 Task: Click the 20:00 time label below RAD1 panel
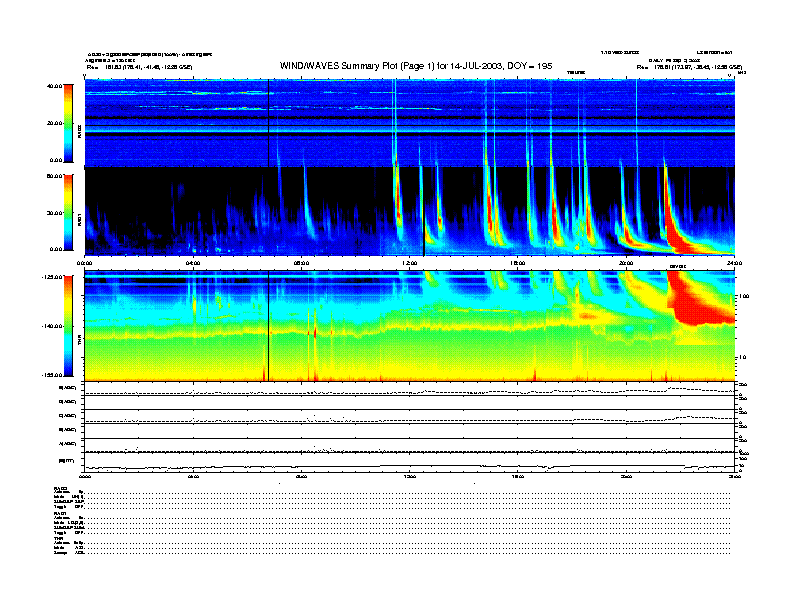point(626,263)
